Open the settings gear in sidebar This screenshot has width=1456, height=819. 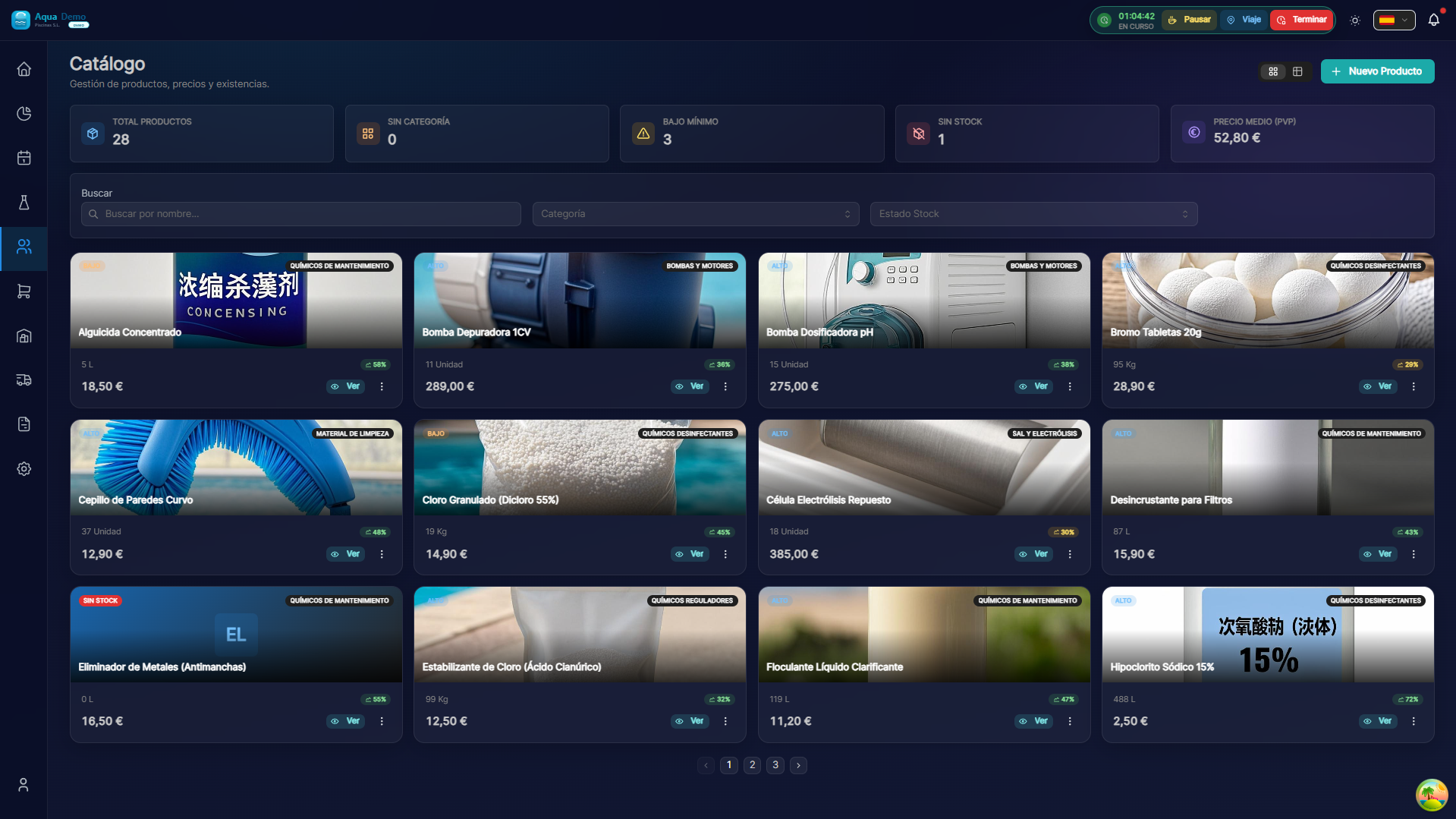pos(24,469)
